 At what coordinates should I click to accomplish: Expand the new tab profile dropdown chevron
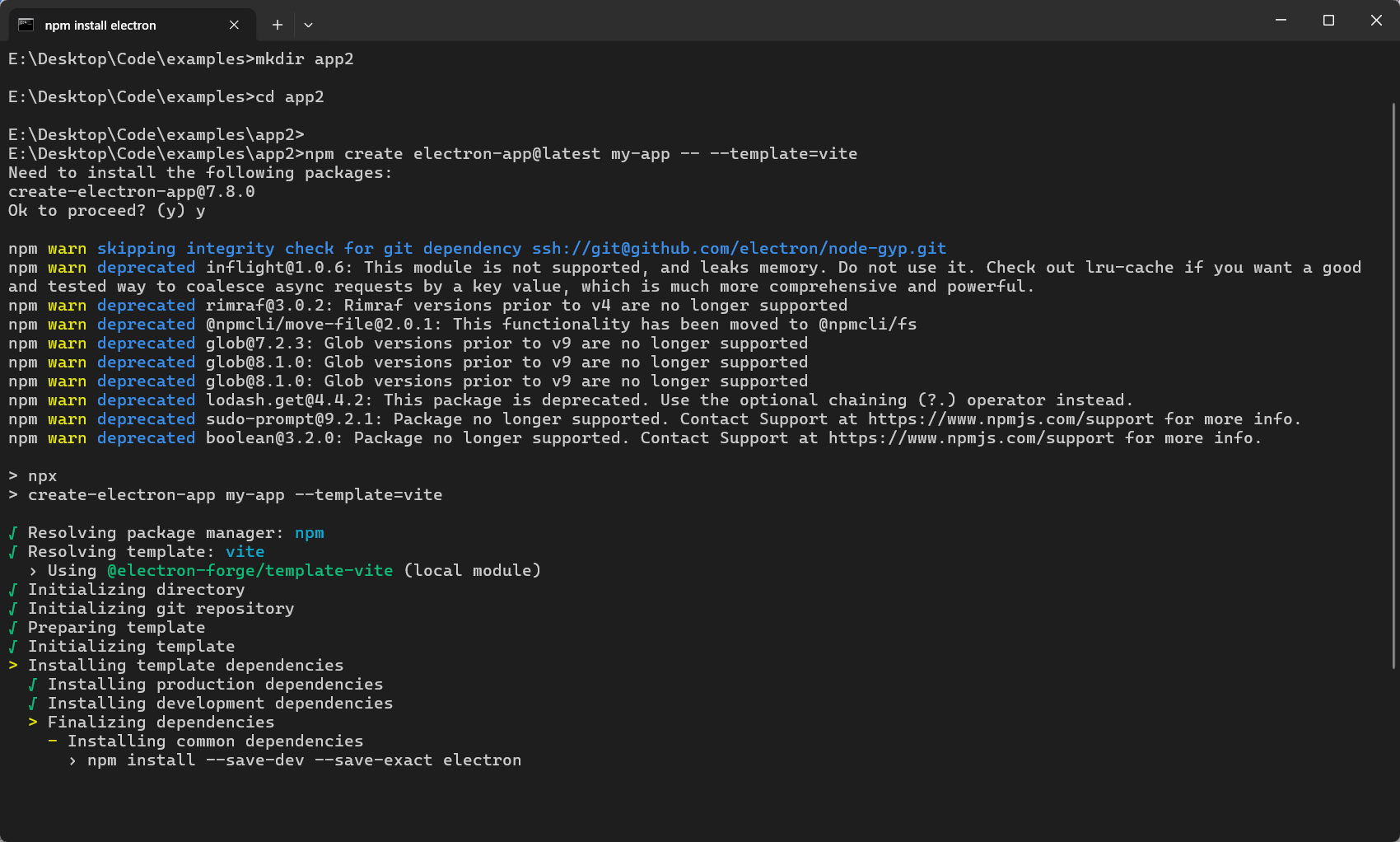(x=308, y=25)
